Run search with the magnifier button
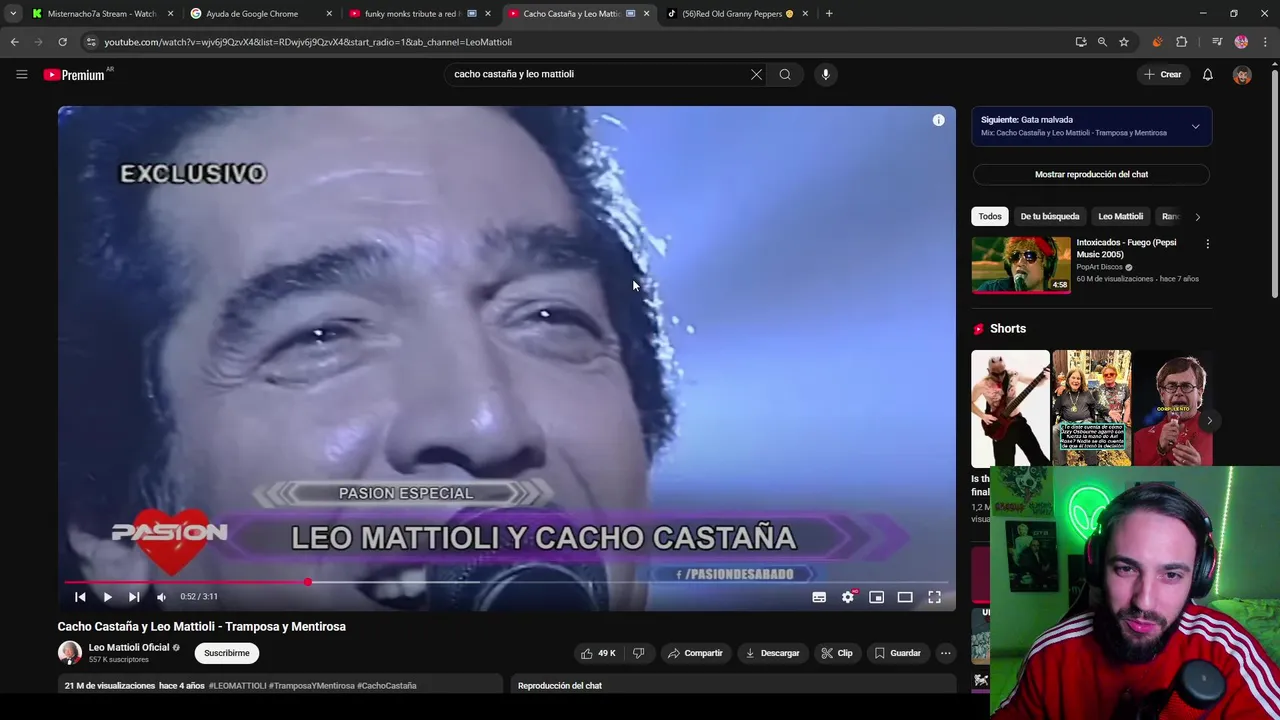 coord(785,74)
